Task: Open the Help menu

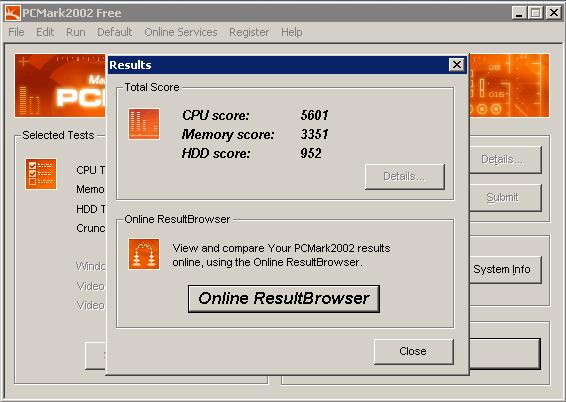Action: (292, 32)
